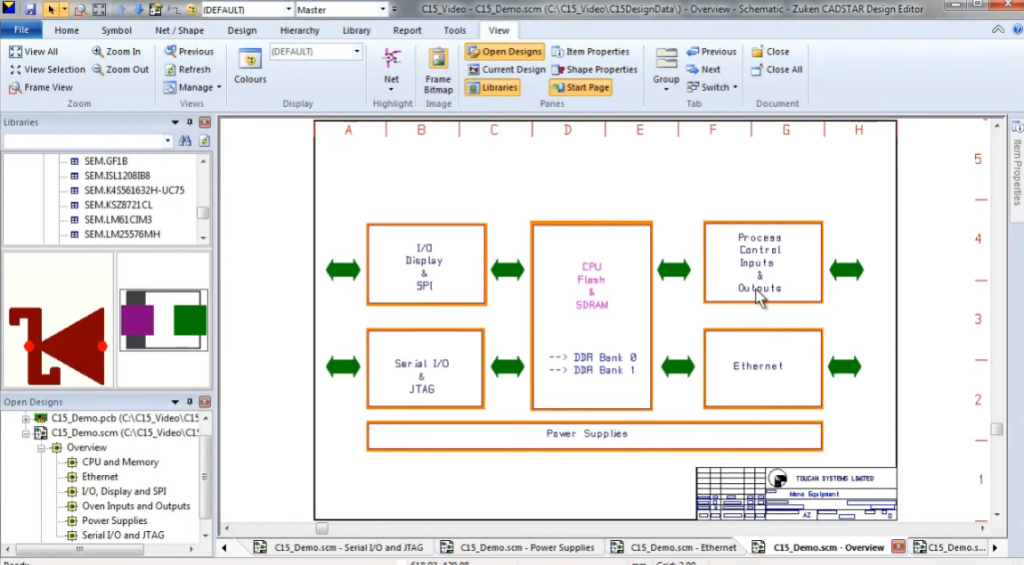Open the Group dropdown in Tab section

(x=666, y=69)
